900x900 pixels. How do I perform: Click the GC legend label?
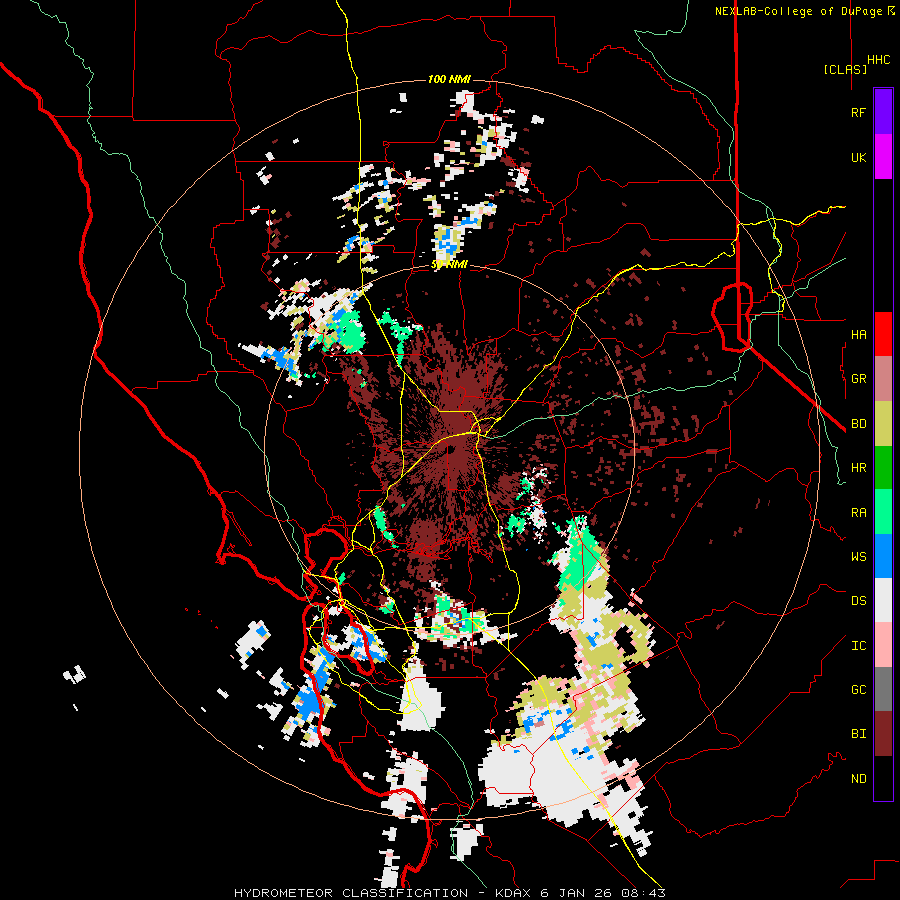coord(859,690)
